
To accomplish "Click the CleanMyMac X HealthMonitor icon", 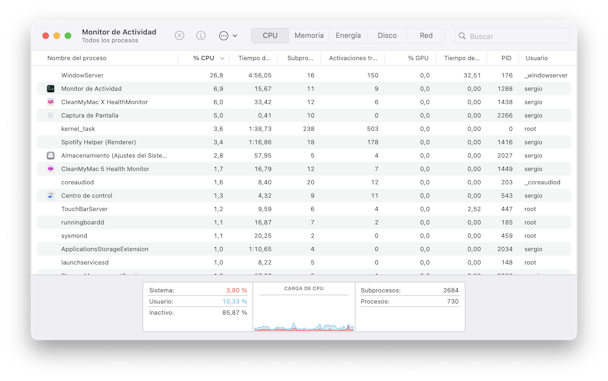I will (50, 102).
